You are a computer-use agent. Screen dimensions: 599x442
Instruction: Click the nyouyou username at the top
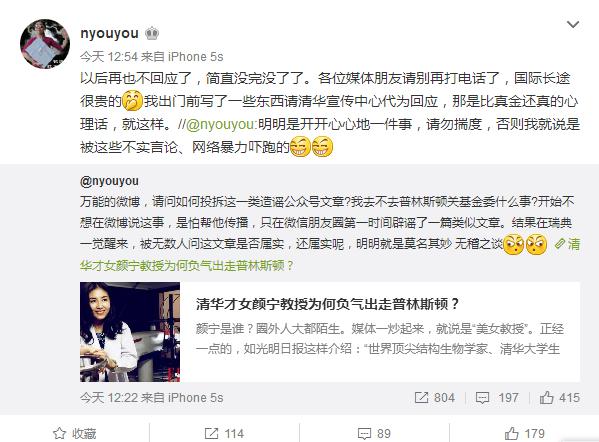pyautogui.click(x=109, y=33)
